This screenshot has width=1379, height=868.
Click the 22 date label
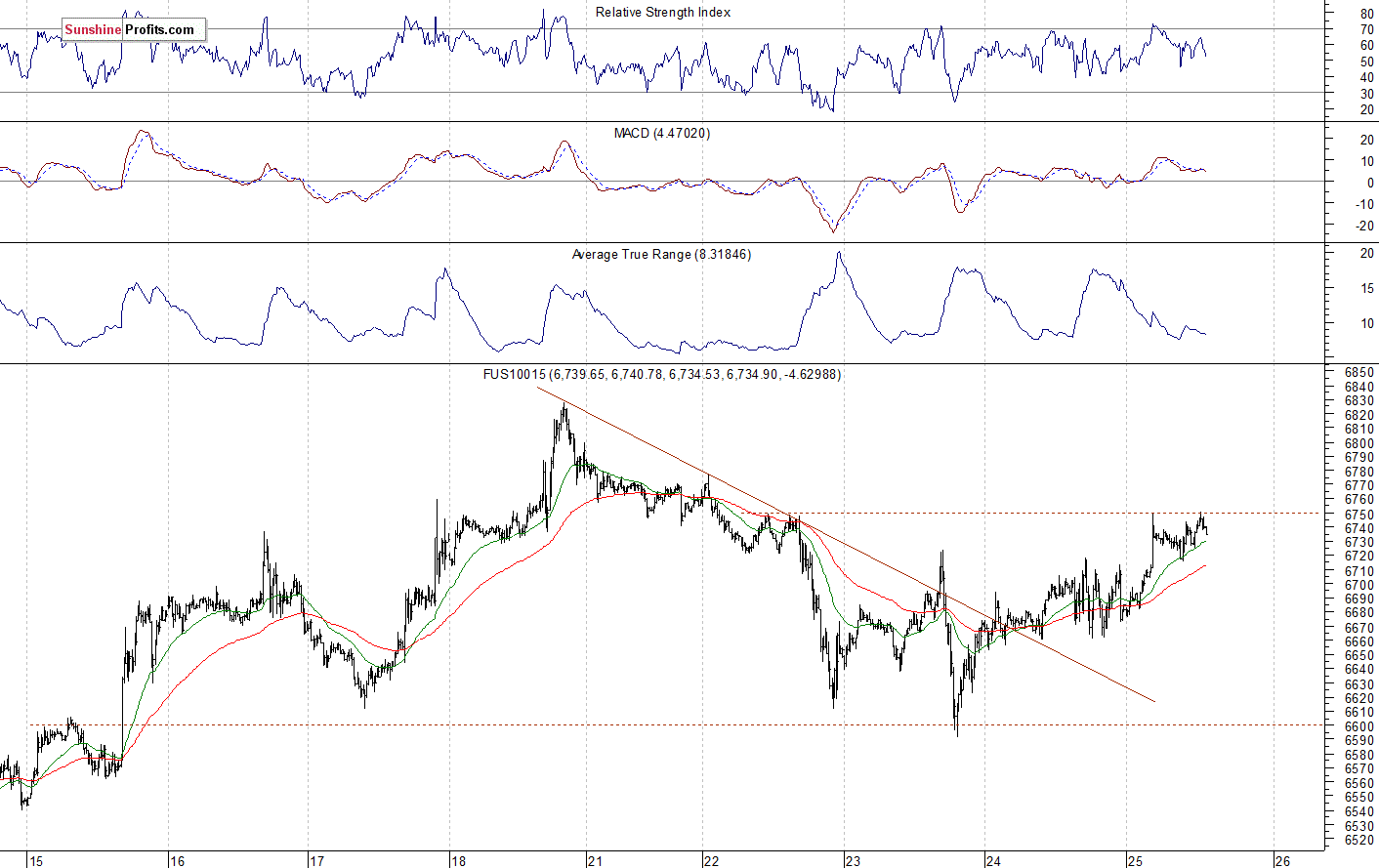coord(711,861)
